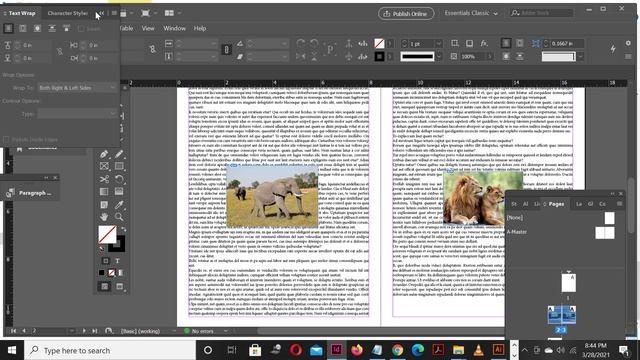The image size is (640, 360).
Task: Toggle the auto-fit frame option icon
Action: (536, 43)
